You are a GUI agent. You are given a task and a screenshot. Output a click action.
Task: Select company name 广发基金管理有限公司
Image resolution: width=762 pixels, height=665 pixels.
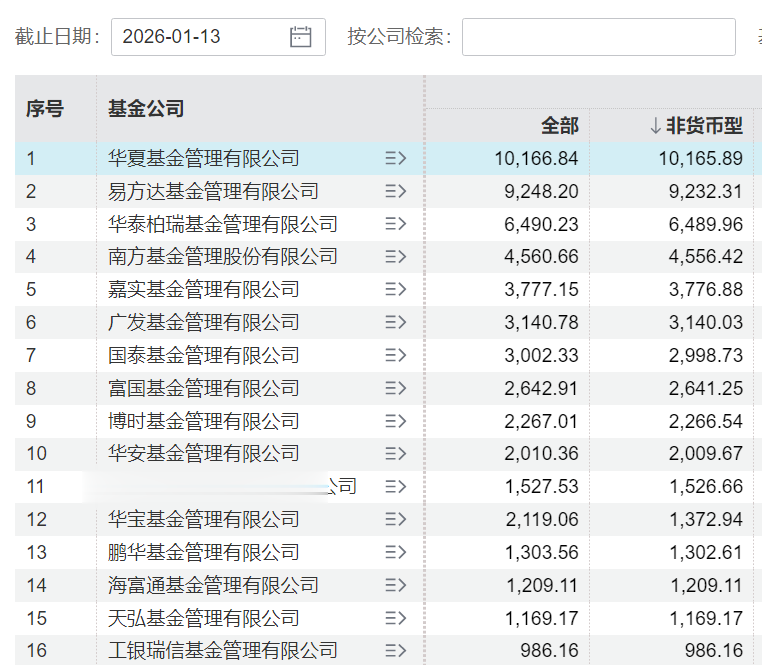pos(204,322)
